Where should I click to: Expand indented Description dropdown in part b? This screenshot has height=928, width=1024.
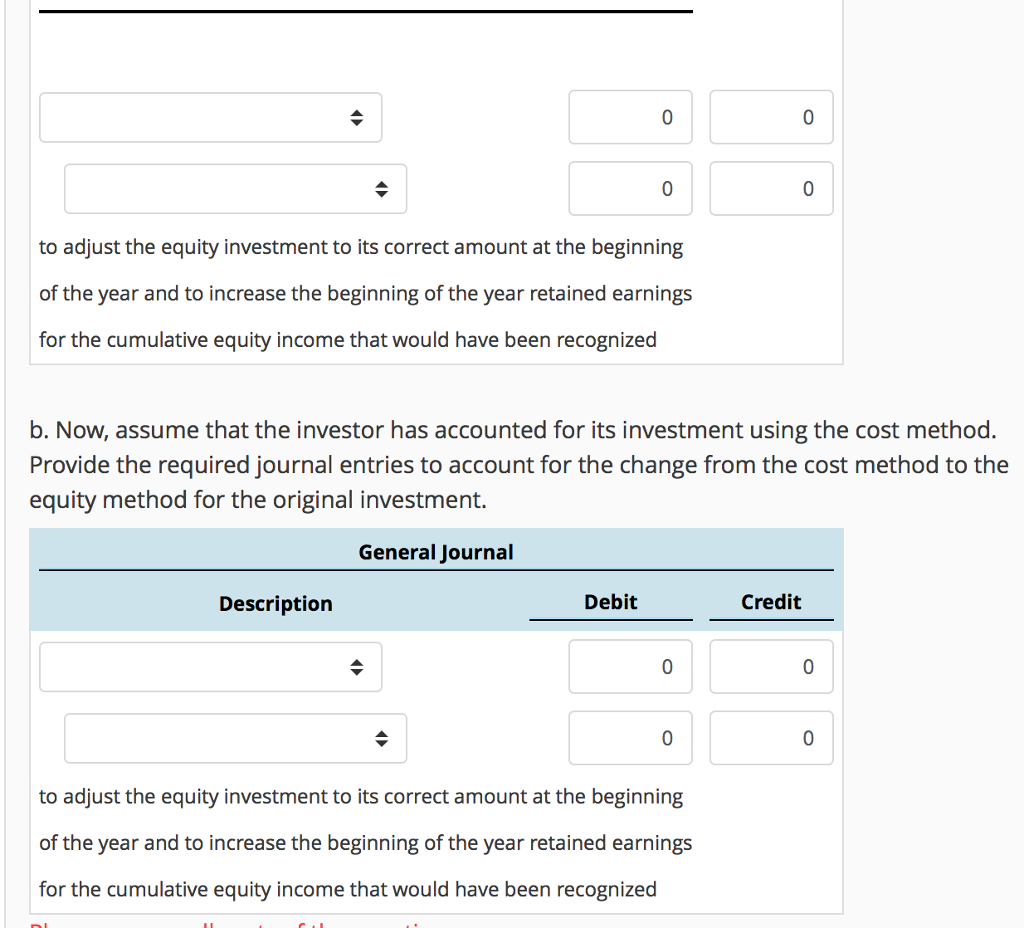pos(235,739)
